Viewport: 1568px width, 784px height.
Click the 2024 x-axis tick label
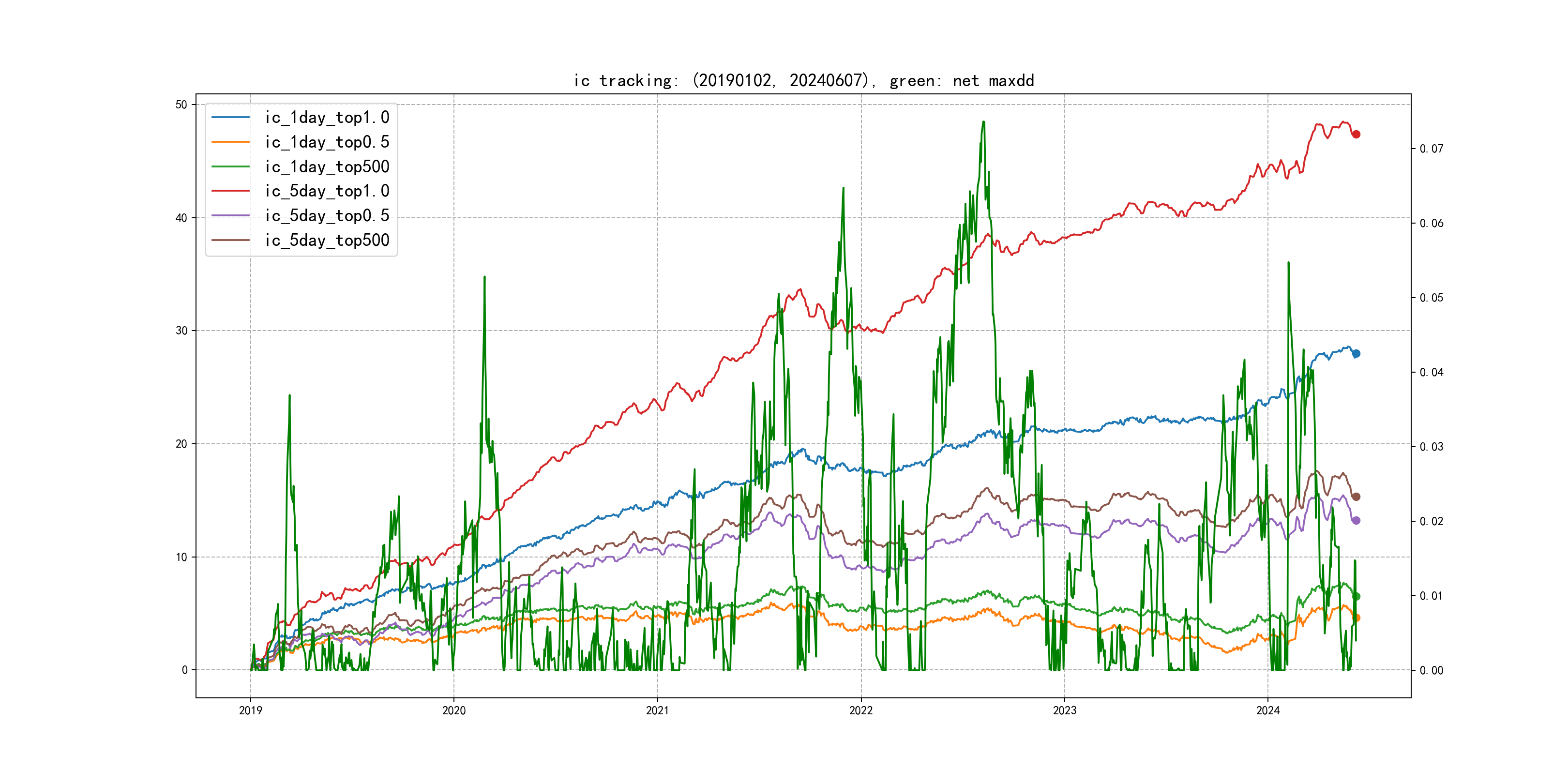tap(1268, 710)
